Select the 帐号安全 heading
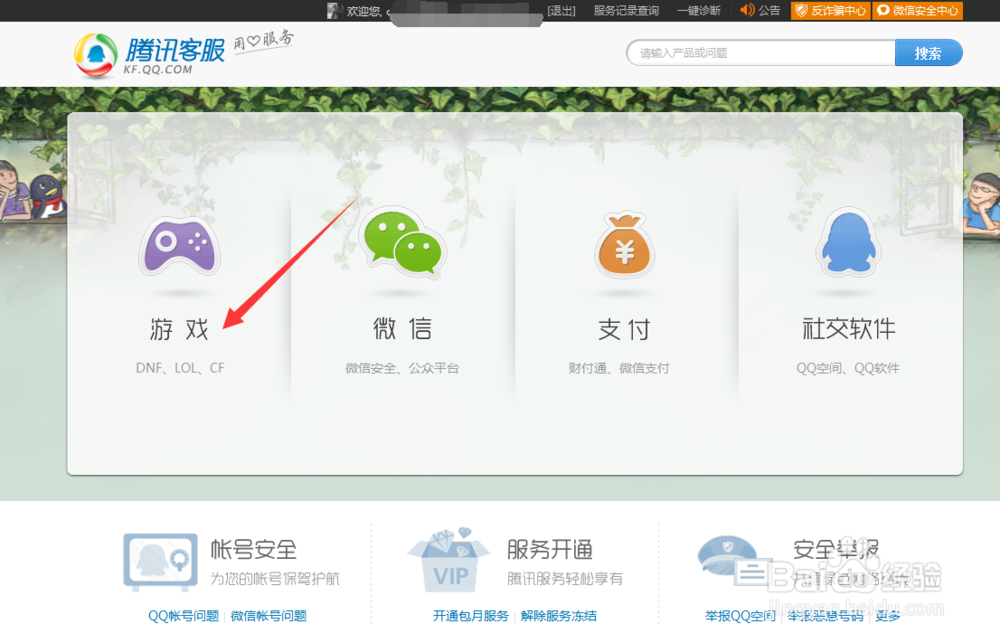 pyautogui.click(x=254, y=549)
